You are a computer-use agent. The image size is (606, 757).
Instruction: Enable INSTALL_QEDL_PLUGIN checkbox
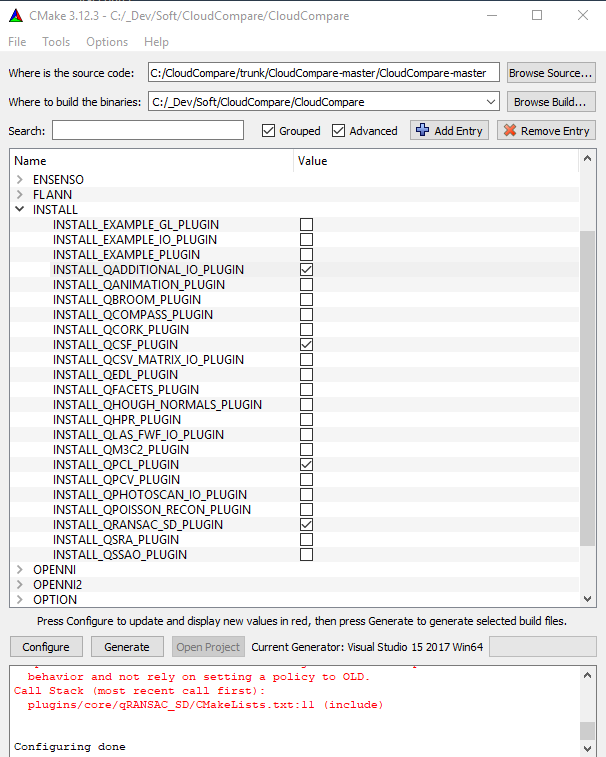point(306,375)
